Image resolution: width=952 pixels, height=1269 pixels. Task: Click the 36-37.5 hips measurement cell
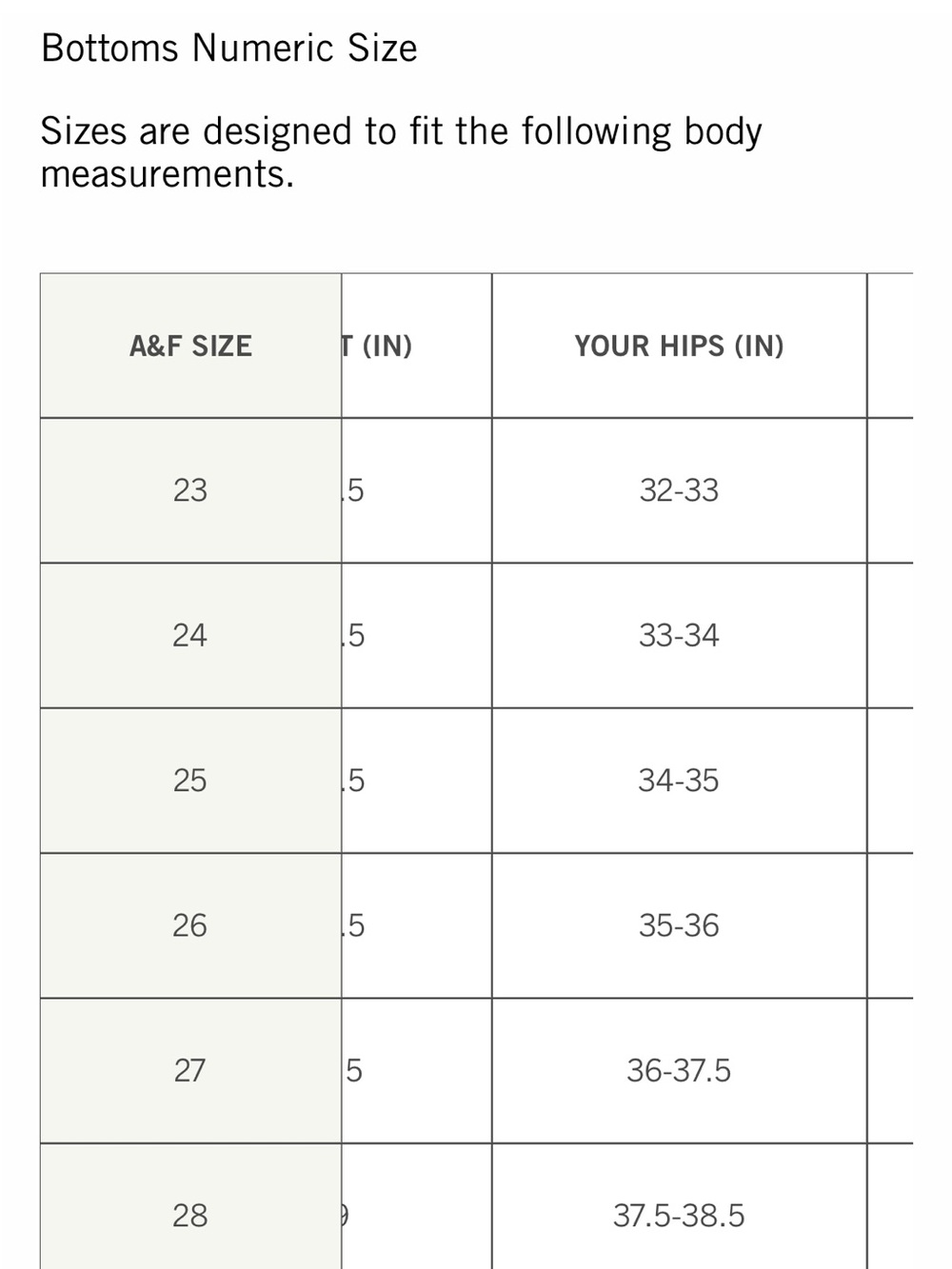[x=679, y=1071]
